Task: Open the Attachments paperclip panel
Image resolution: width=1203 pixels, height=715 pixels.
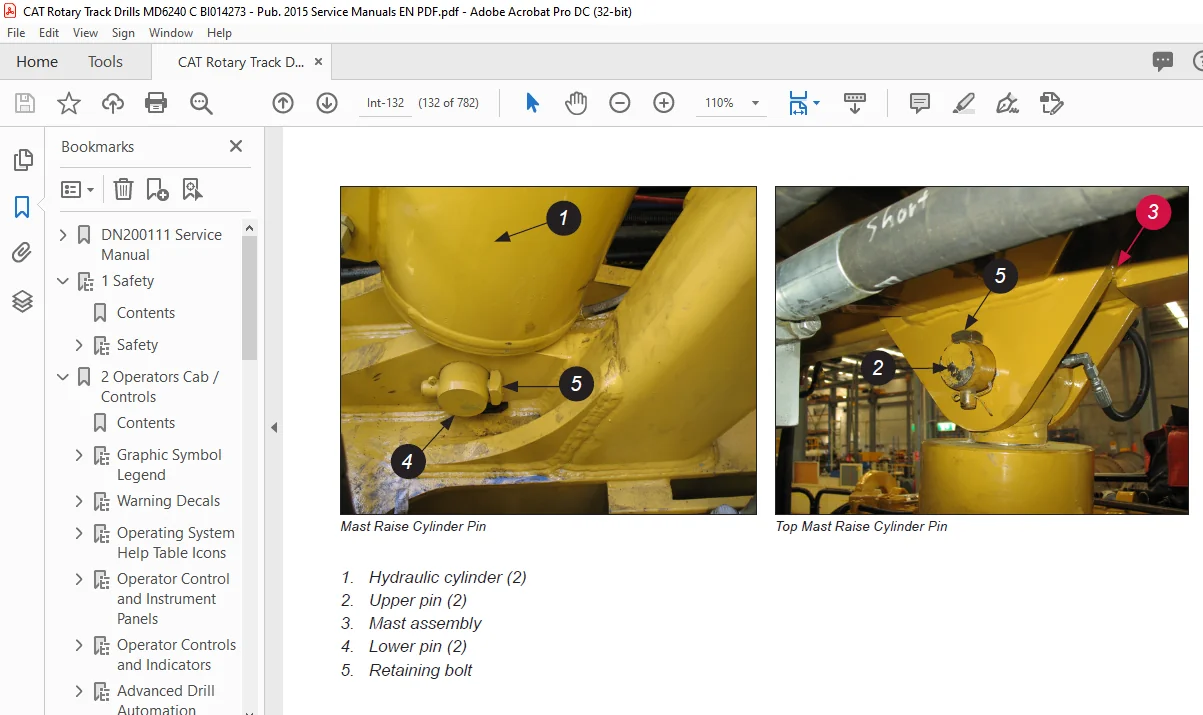Action: pos(22,253)
